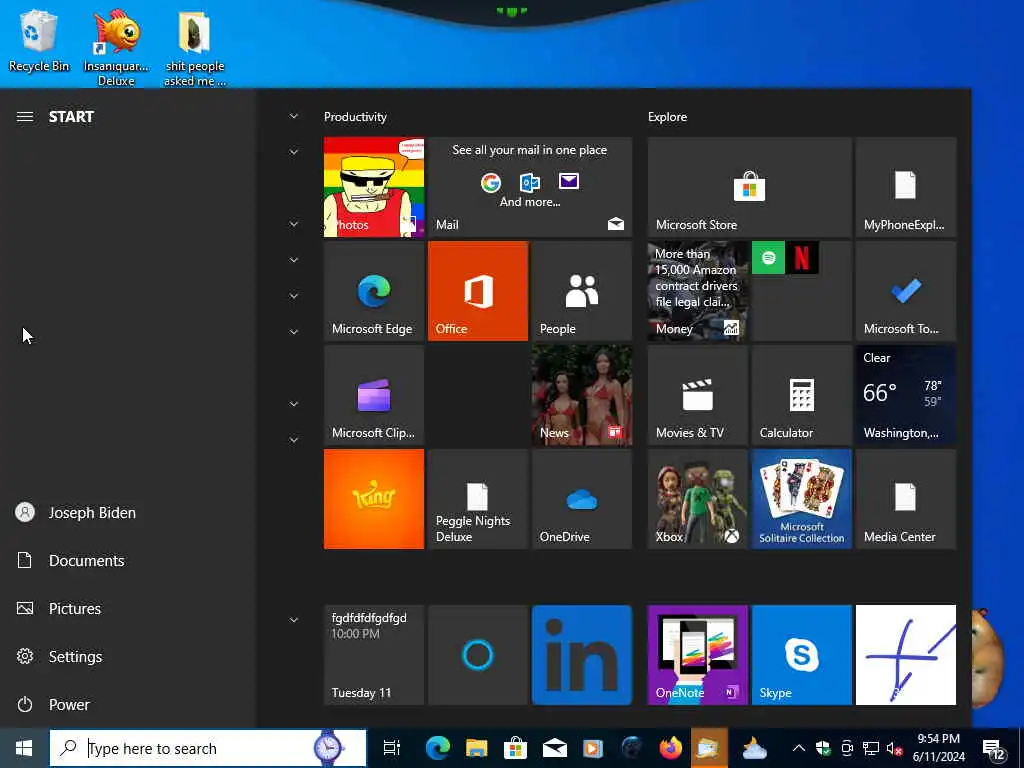Launch the Cortana ring tile

click(477, 655)
